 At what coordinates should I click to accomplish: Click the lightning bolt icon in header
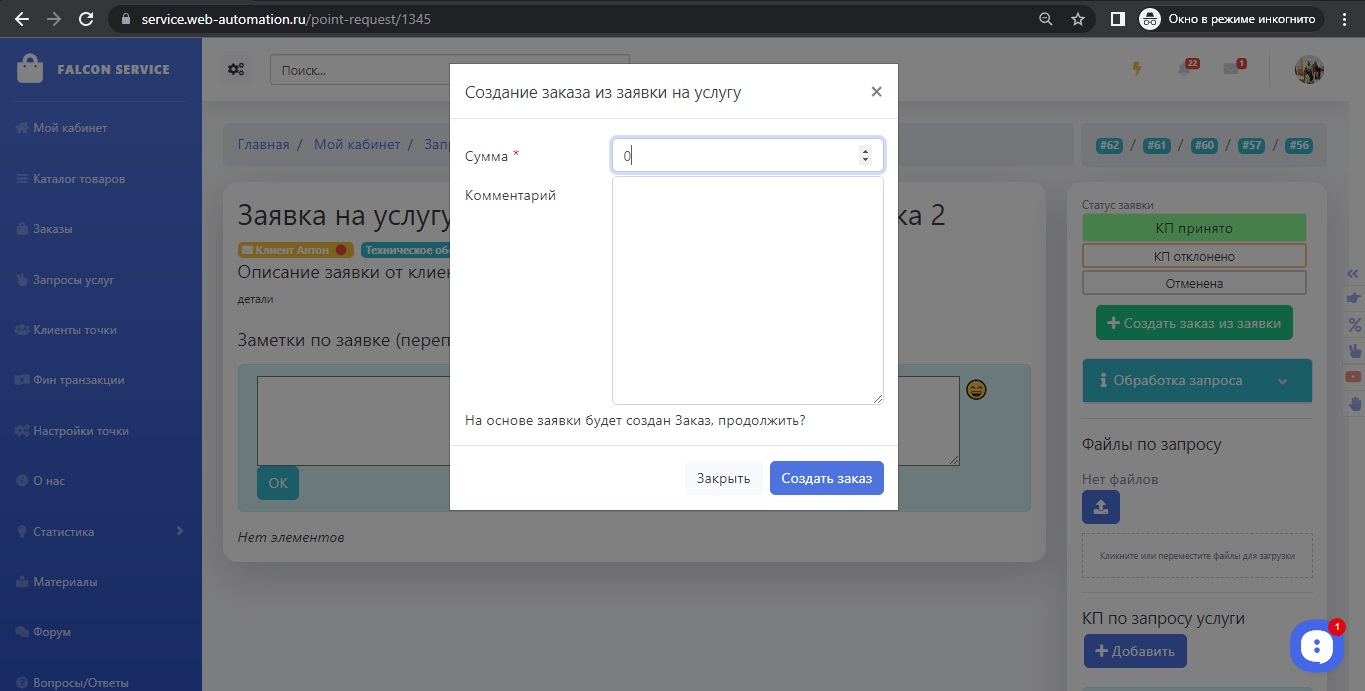pos(1136,69)
